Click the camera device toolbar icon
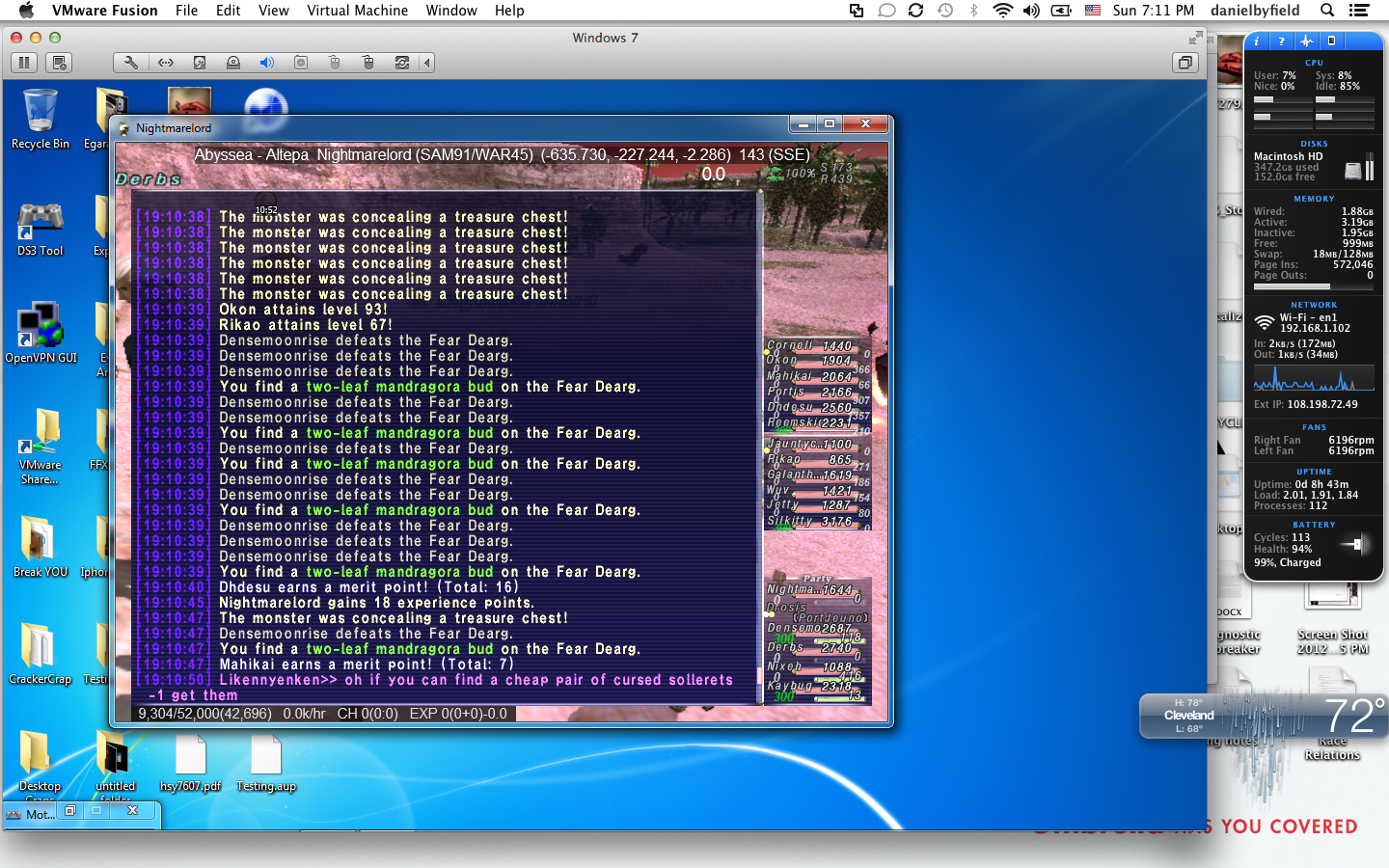The height and width of the screenshot is (868, 1389). pos(301,63)
